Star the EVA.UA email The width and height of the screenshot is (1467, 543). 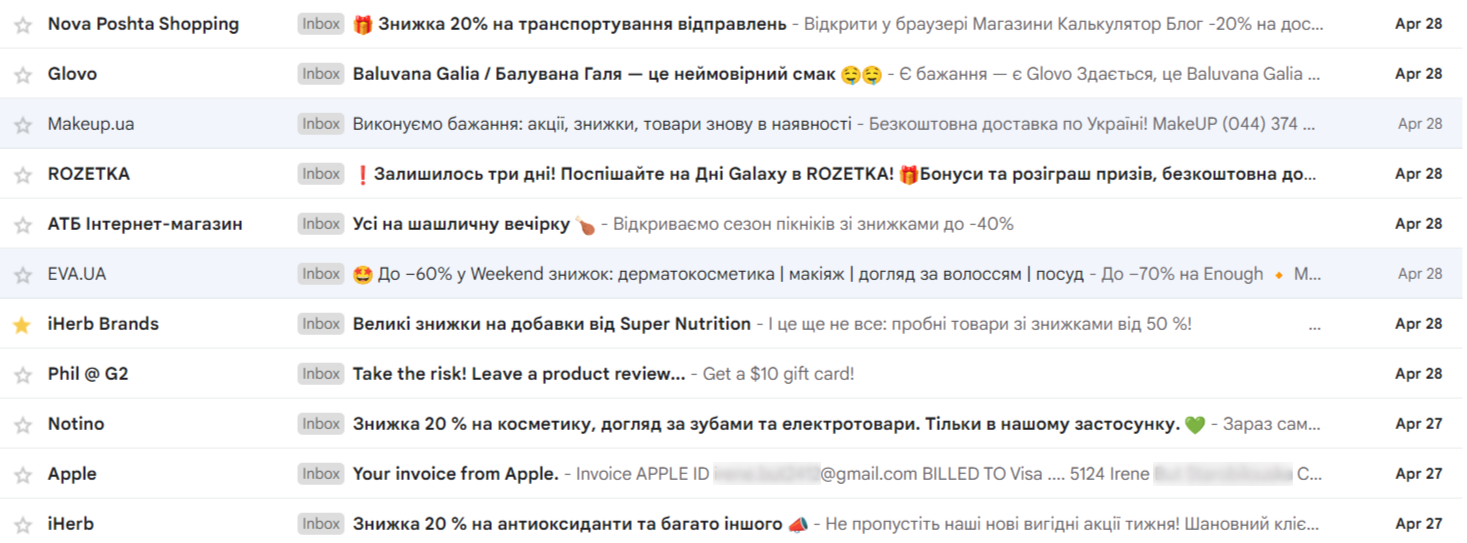[22, 275]
